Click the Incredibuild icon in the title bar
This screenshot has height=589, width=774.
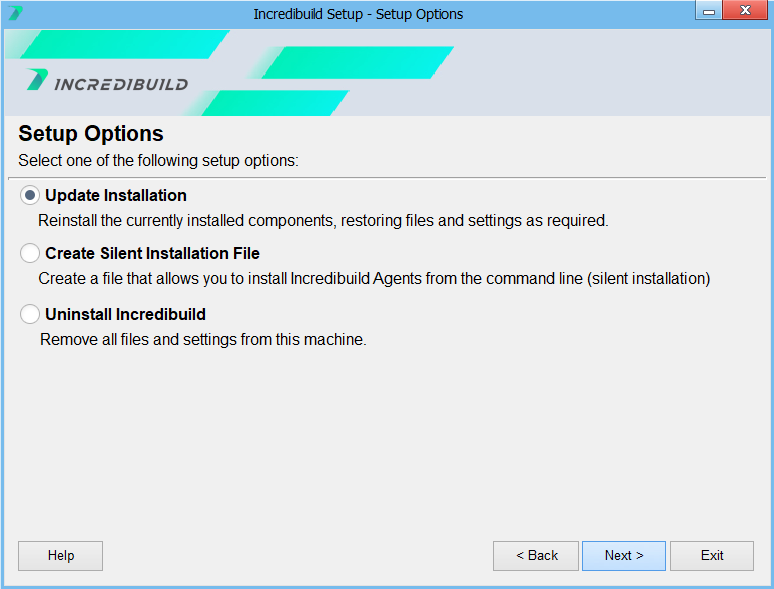point(15,14)
